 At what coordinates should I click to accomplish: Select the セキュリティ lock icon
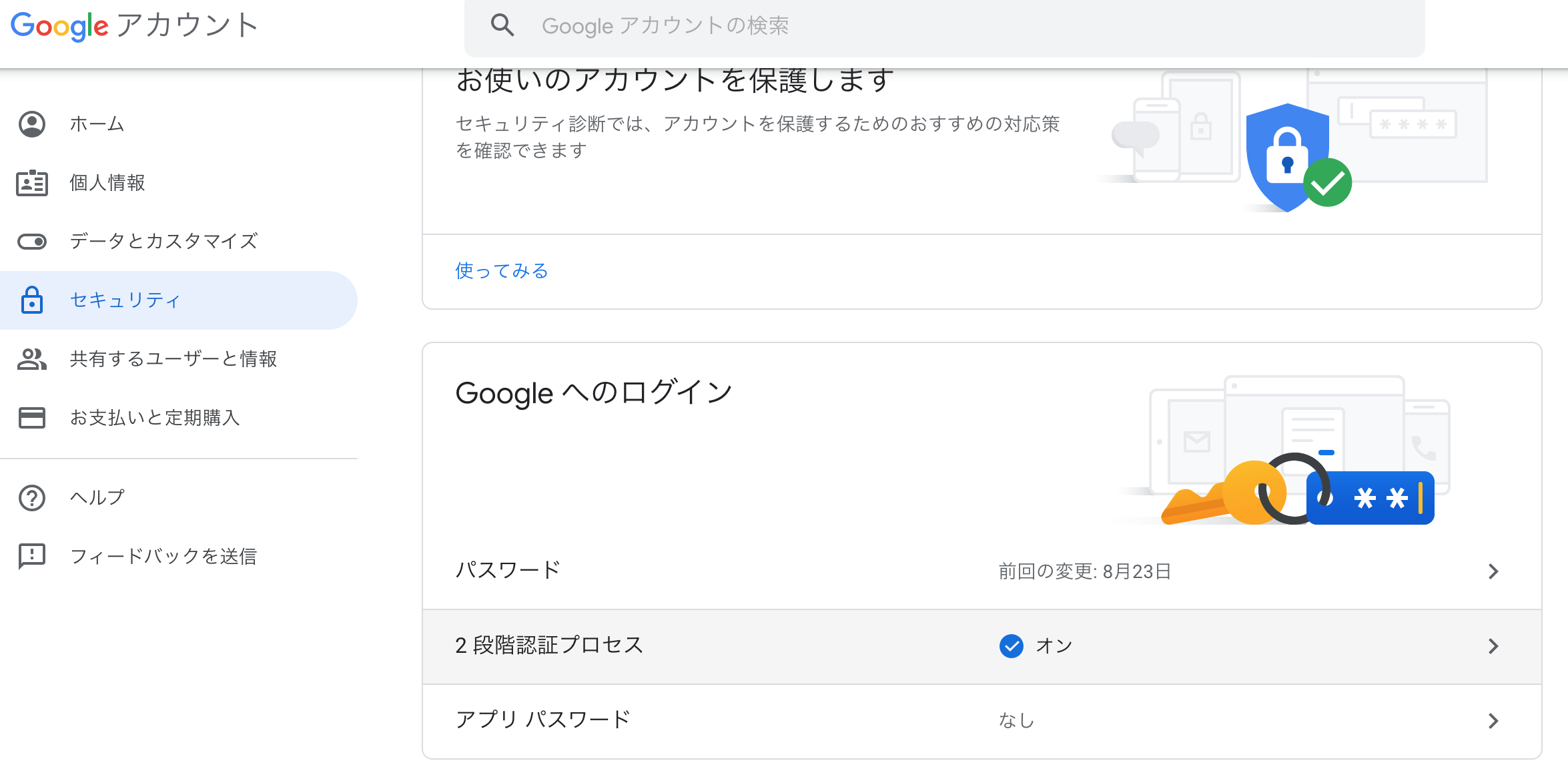click(31, 300)
